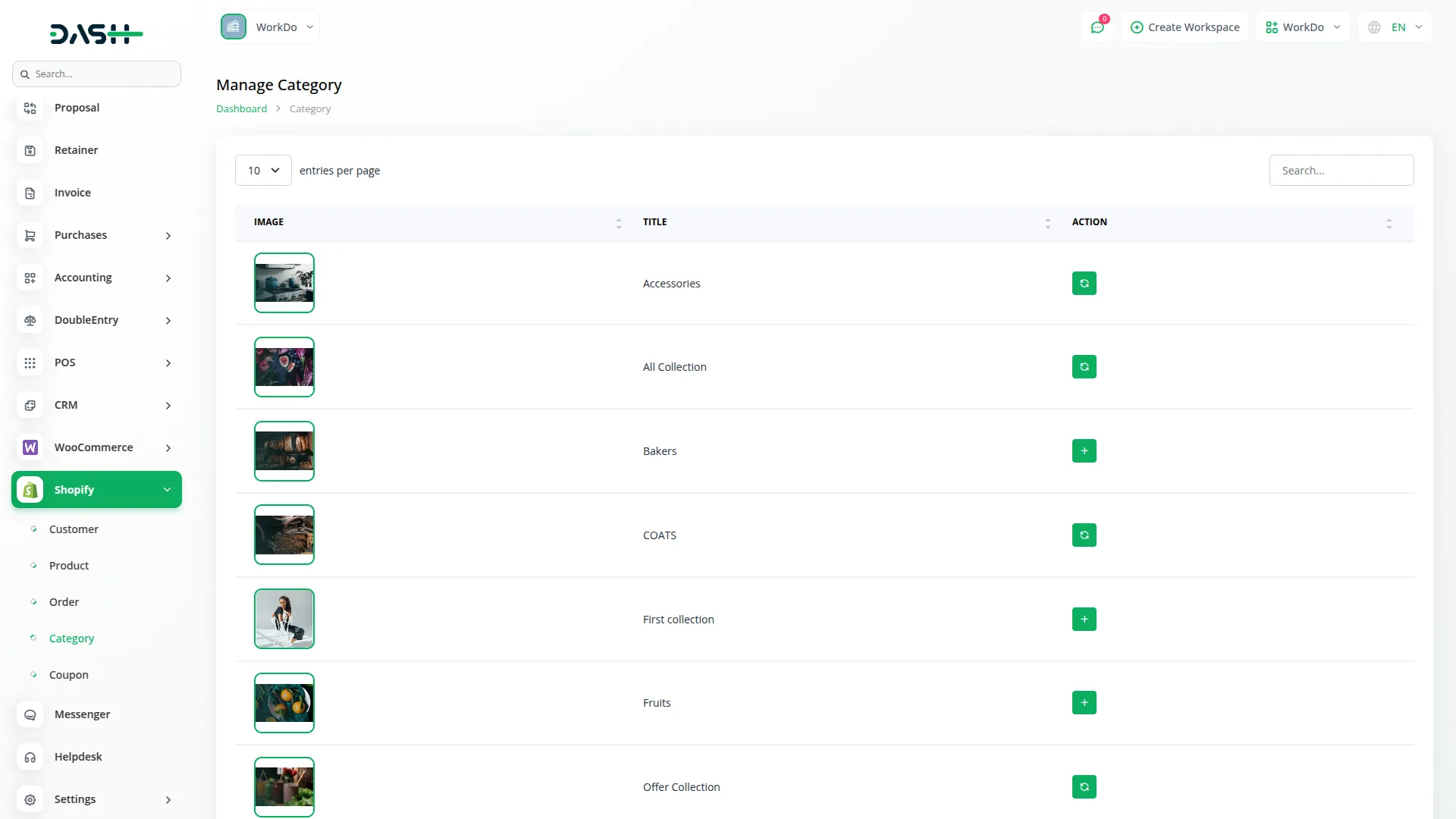Click the WooCommerce logo icon
The image size is (1456, 819).
(30, 447)
